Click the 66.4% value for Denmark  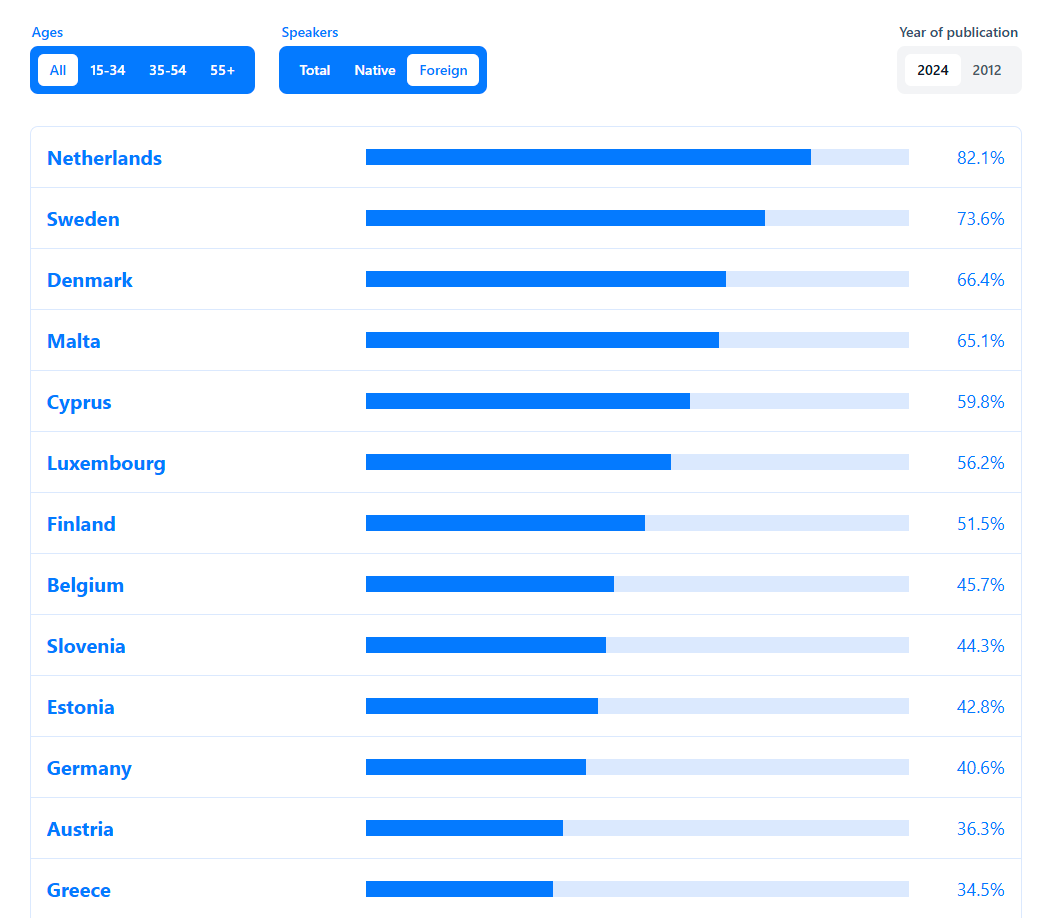click(981, 280)
